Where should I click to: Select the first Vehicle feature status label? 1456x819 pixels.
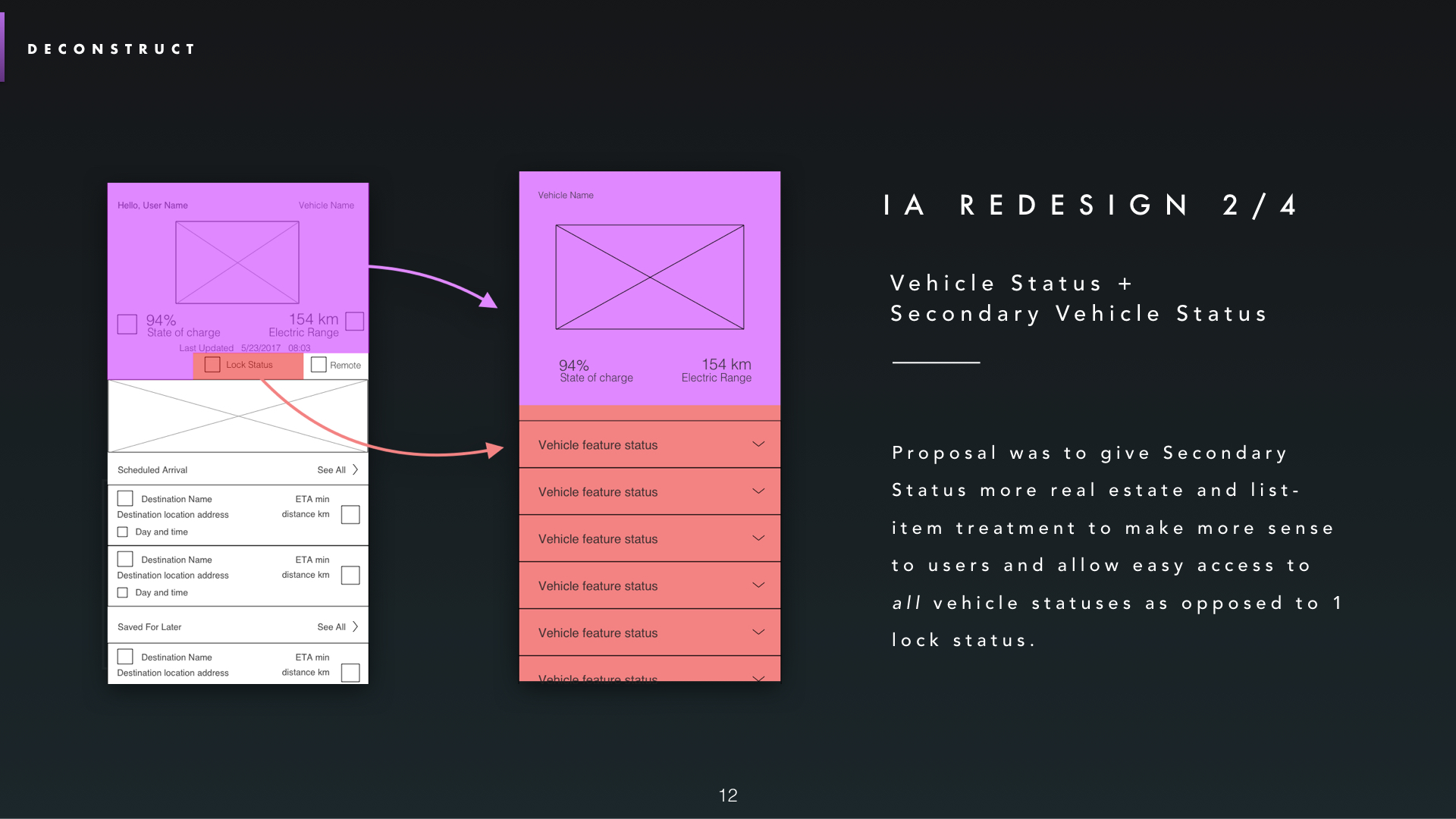pos(598,445)
